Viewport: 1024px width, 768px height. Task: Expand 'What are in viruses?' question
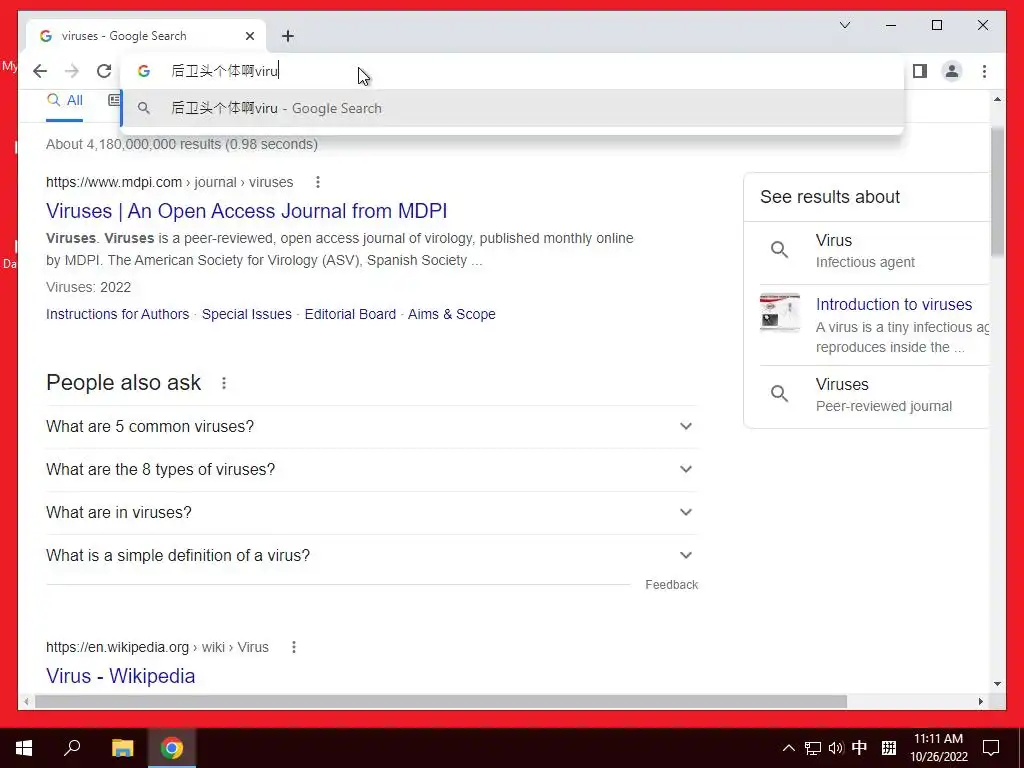pyautogui.click(x=372, y=513)
